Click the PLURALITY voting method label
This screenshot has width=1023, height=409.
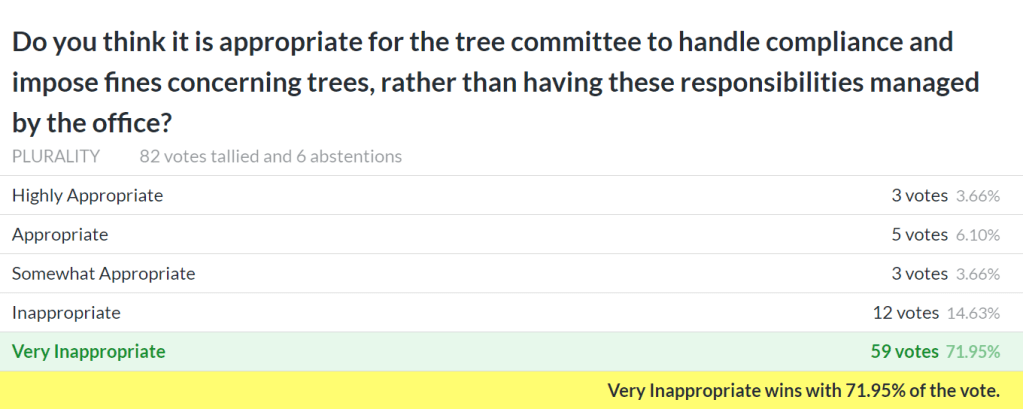click(x=56, y=156)
